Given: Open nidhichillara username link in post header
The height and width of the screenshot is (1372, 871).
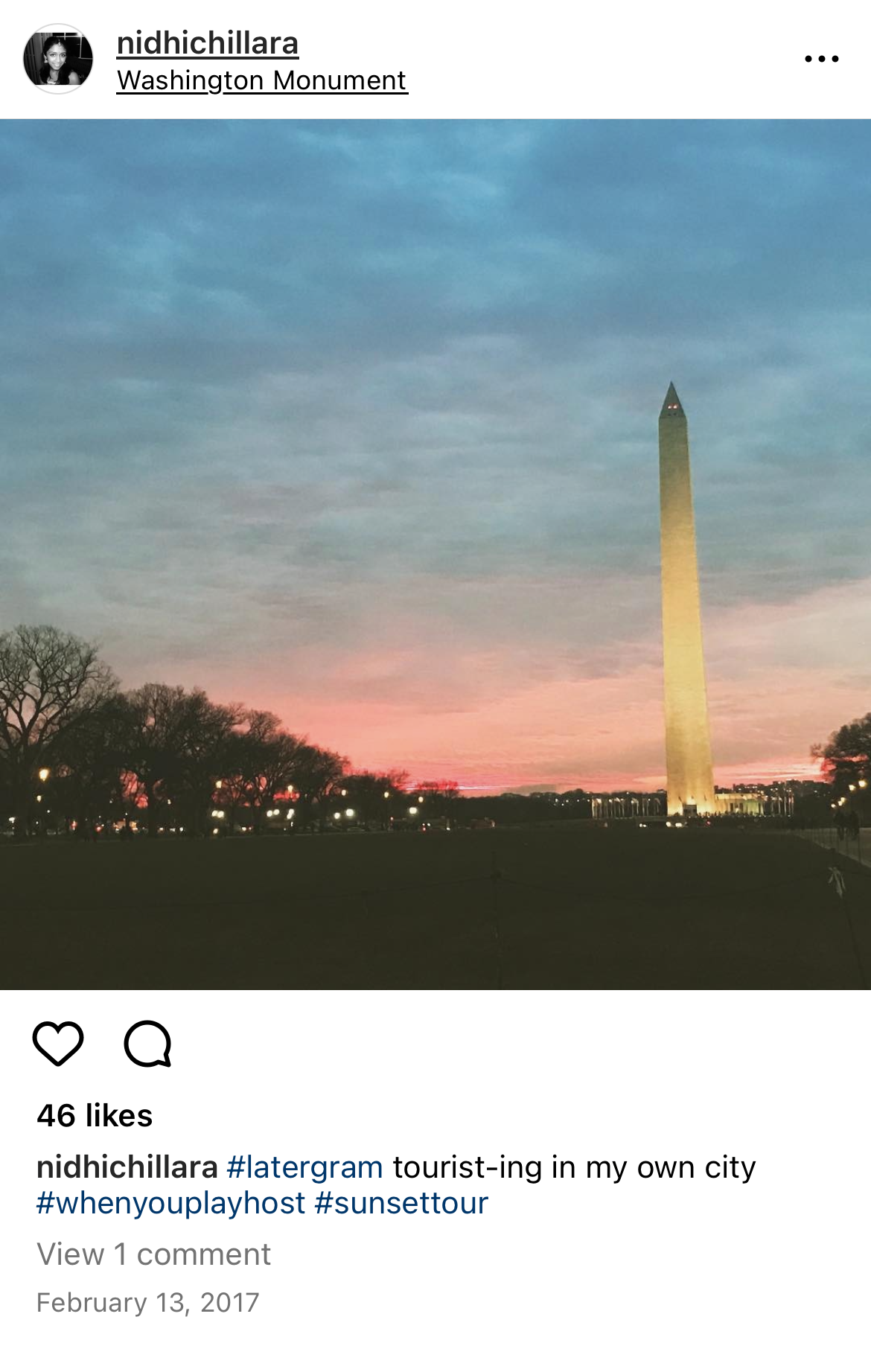Looking at the screenshot, I should pyautogui.click(x=208, y=43).
